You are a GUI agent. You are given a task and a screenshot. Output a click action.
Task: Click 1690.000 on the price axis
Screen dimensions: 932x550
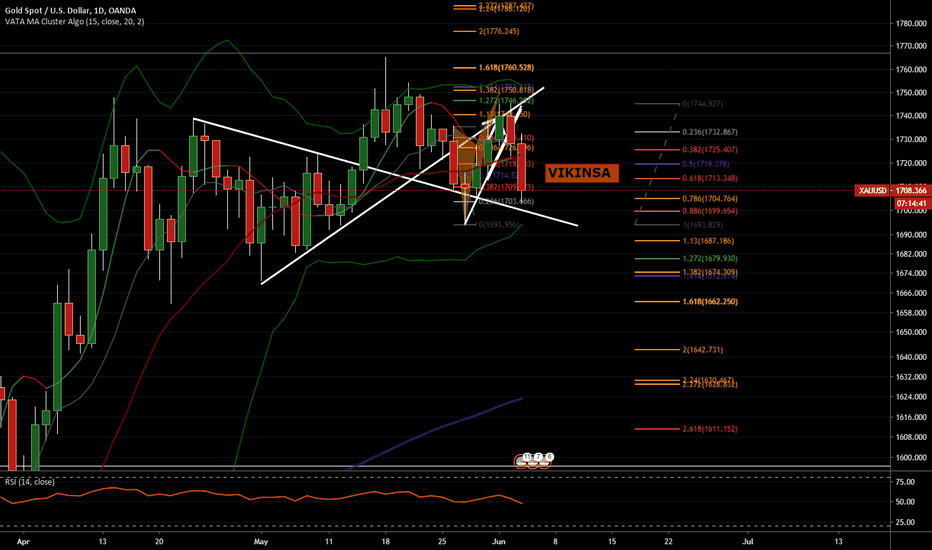(911, 235)
